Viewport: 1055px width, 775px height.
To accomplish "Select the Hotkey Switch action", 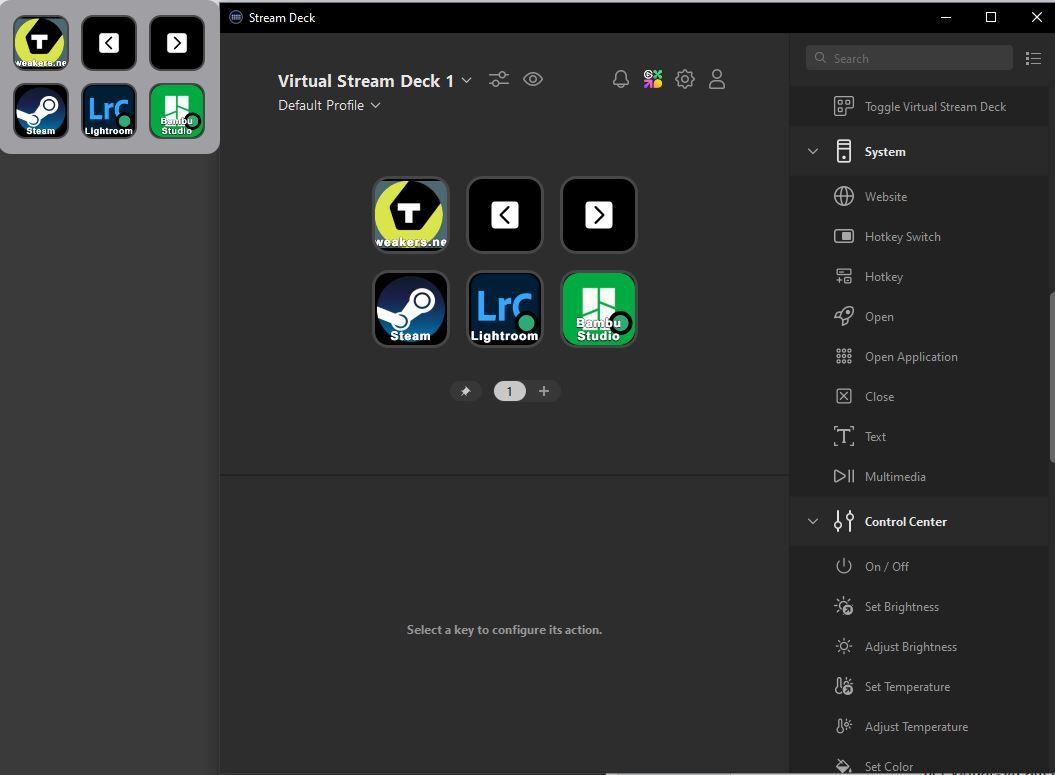I will pos(919,237).
